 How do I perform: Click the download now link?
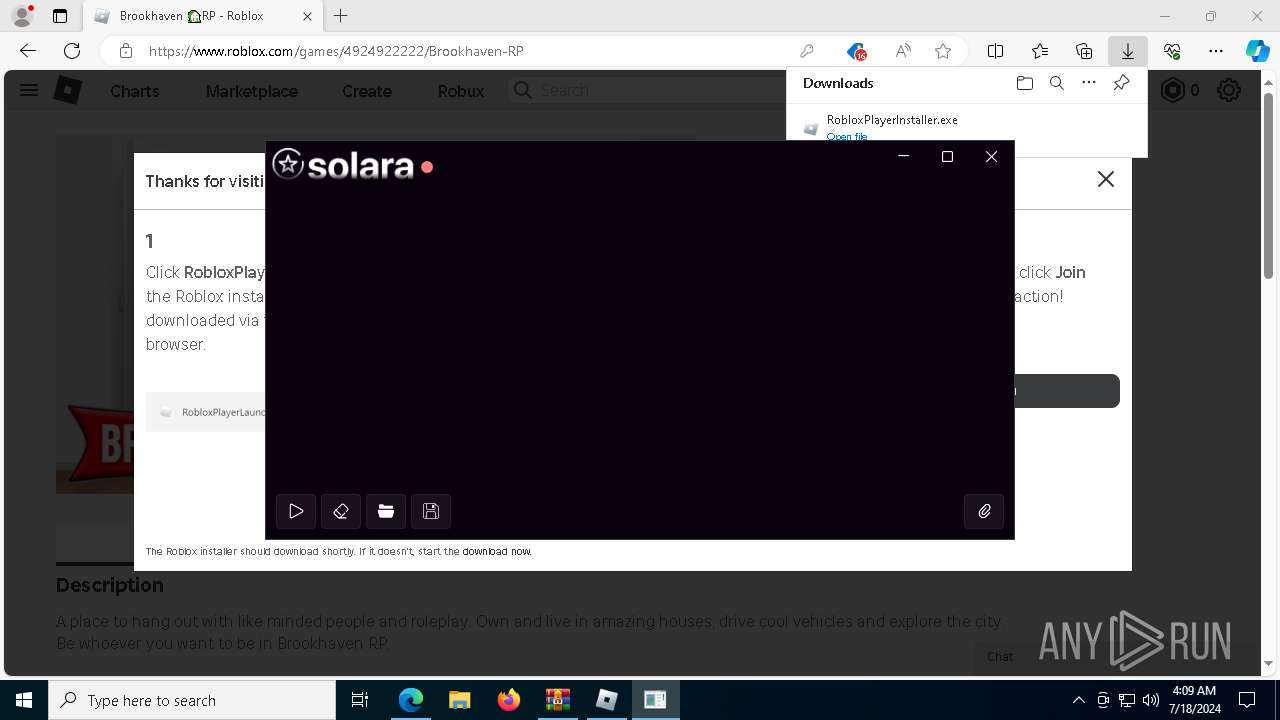[x=496, y=551]
